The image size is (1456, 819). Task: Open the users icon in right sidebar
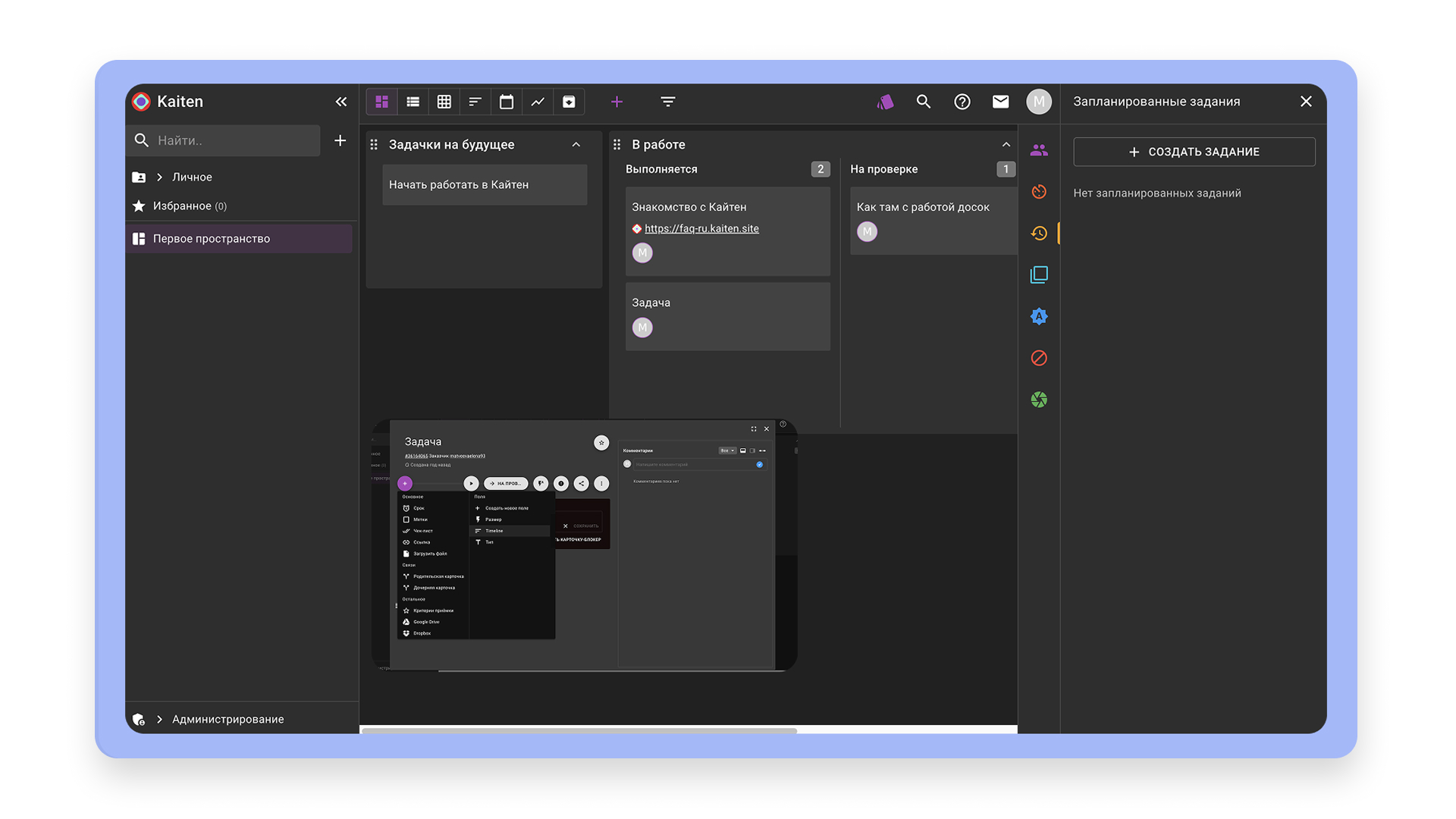pyautogui.click(x=1039, y=150)
